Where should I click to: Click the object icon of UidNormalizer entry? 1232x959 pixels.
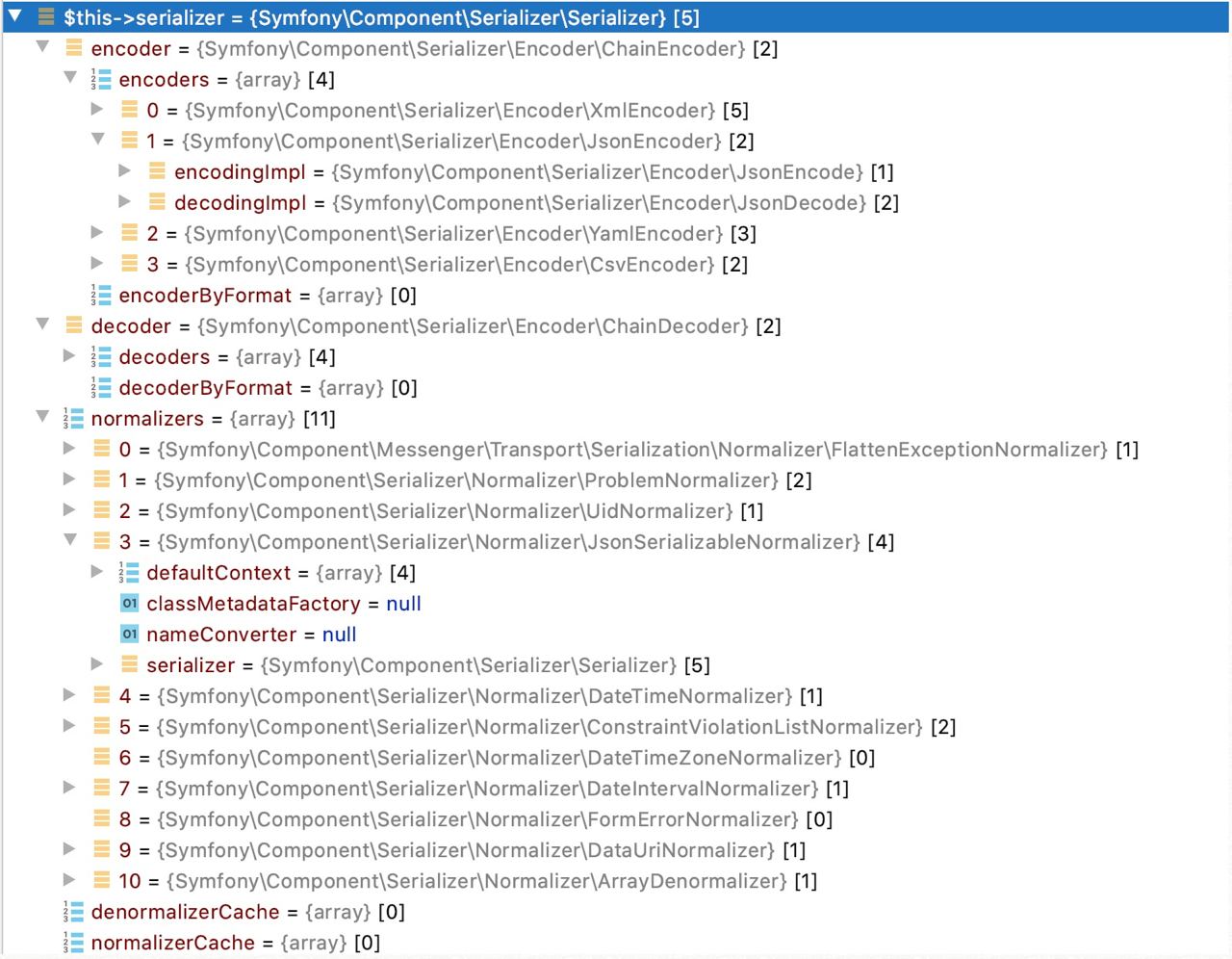(102, 510)
